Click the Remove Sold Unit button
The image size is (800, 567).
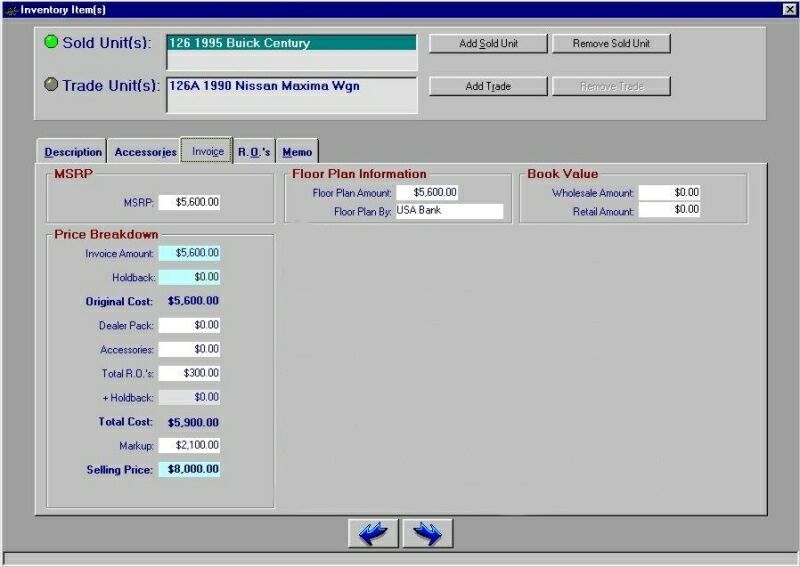click(611, 43)
